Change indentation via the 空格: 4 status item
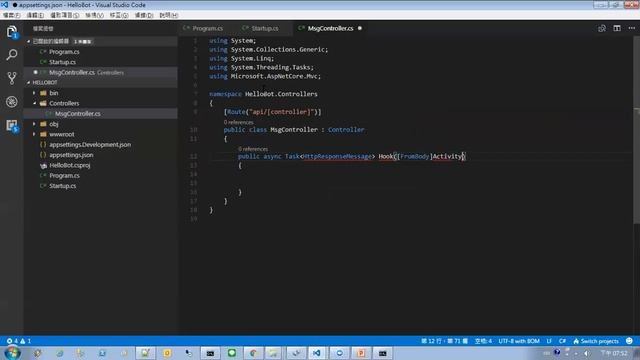The image size is (640, 360). (483, 341)
